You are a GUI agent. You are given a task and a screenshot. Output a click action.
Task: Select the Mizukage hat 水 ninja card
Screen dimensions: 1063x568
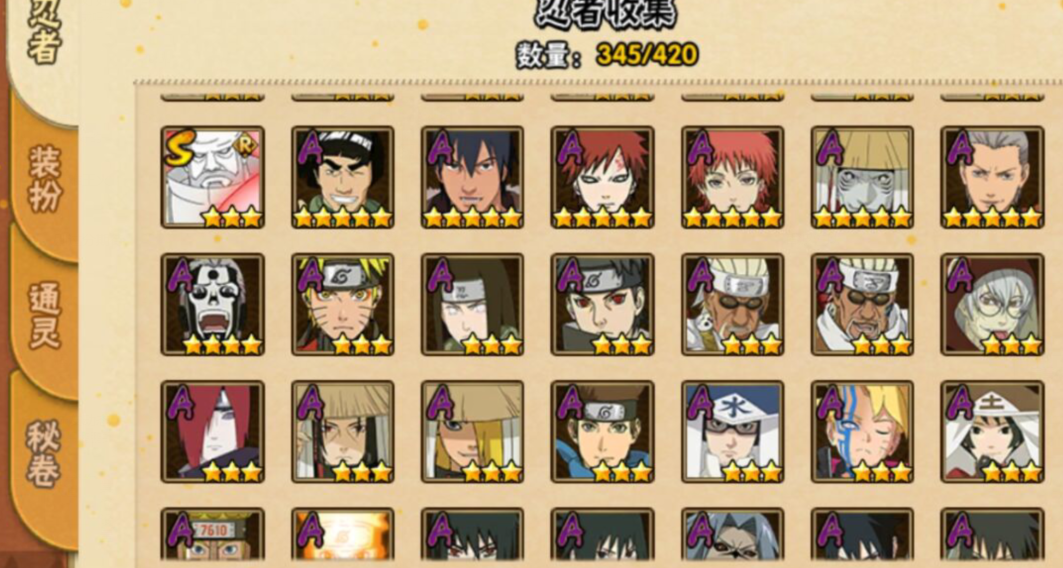click(733, 432)
